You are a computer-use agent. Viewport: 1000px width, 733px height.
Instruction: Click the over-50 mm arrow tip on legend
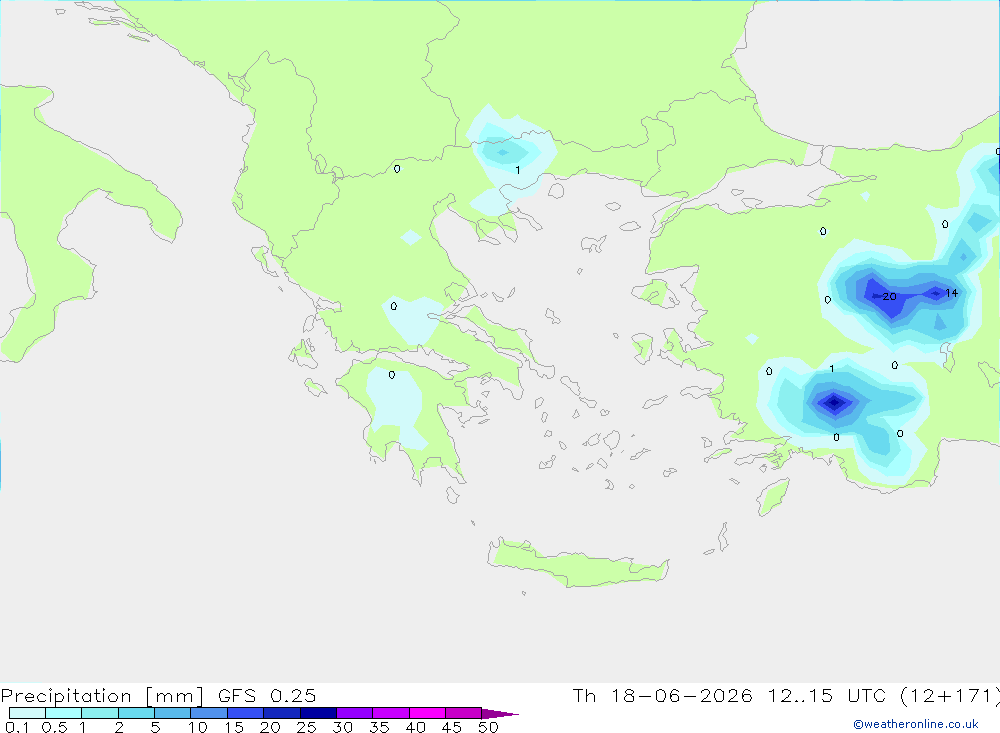pos(500,713)
